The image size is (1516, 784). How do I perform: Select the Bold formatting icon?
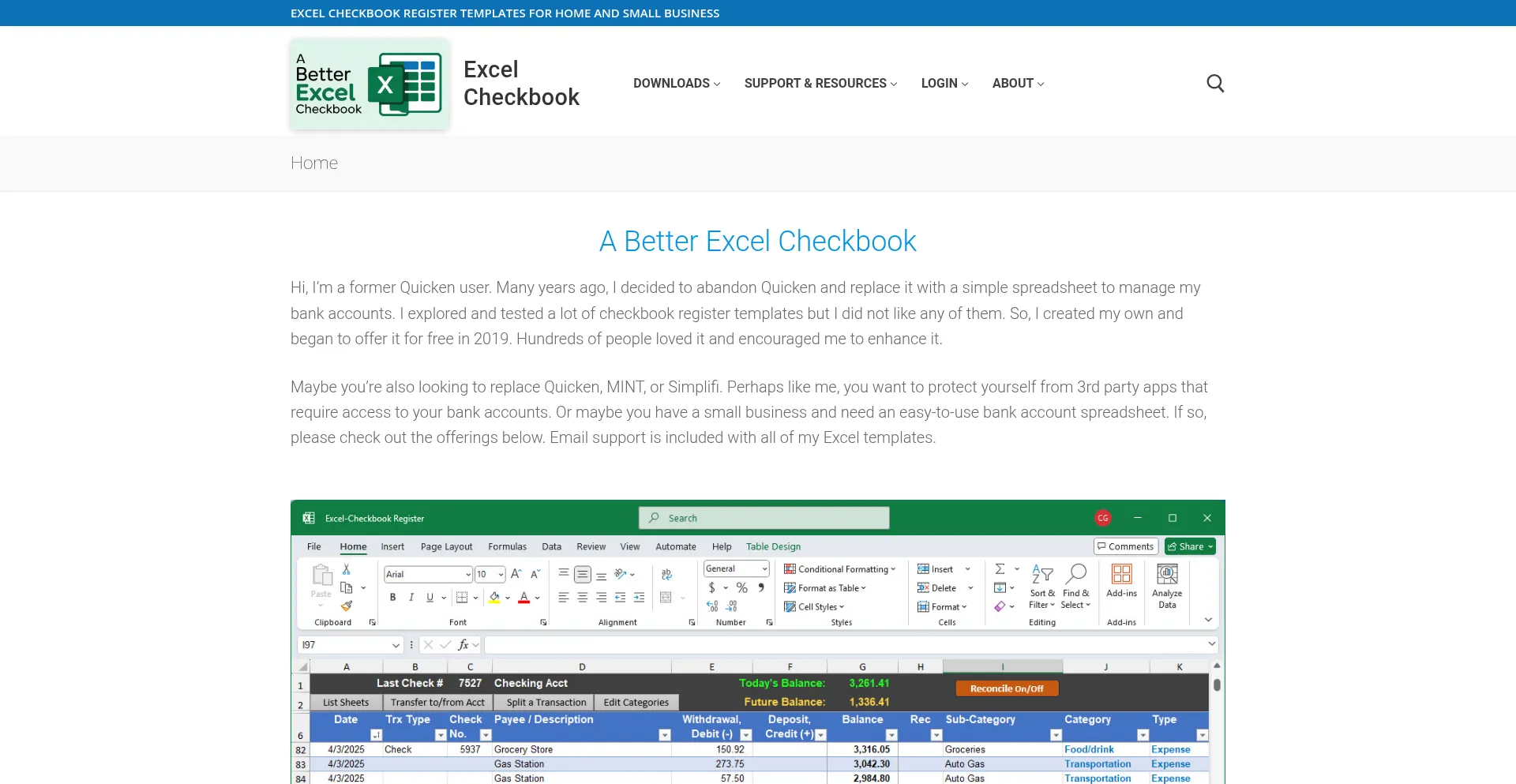pyautogui.click(x=392, y=598)
